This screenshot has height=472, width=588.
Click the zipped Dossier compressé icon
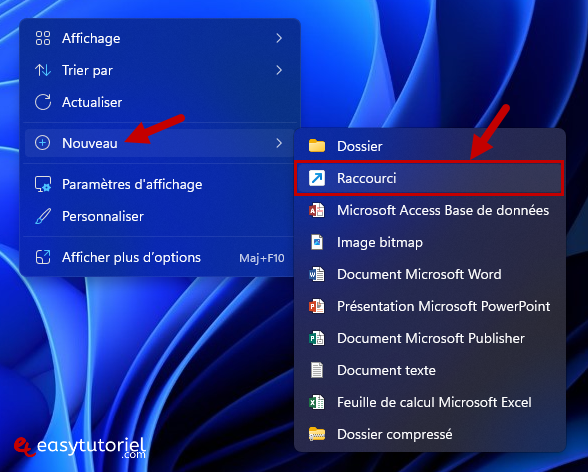point(317,434)
